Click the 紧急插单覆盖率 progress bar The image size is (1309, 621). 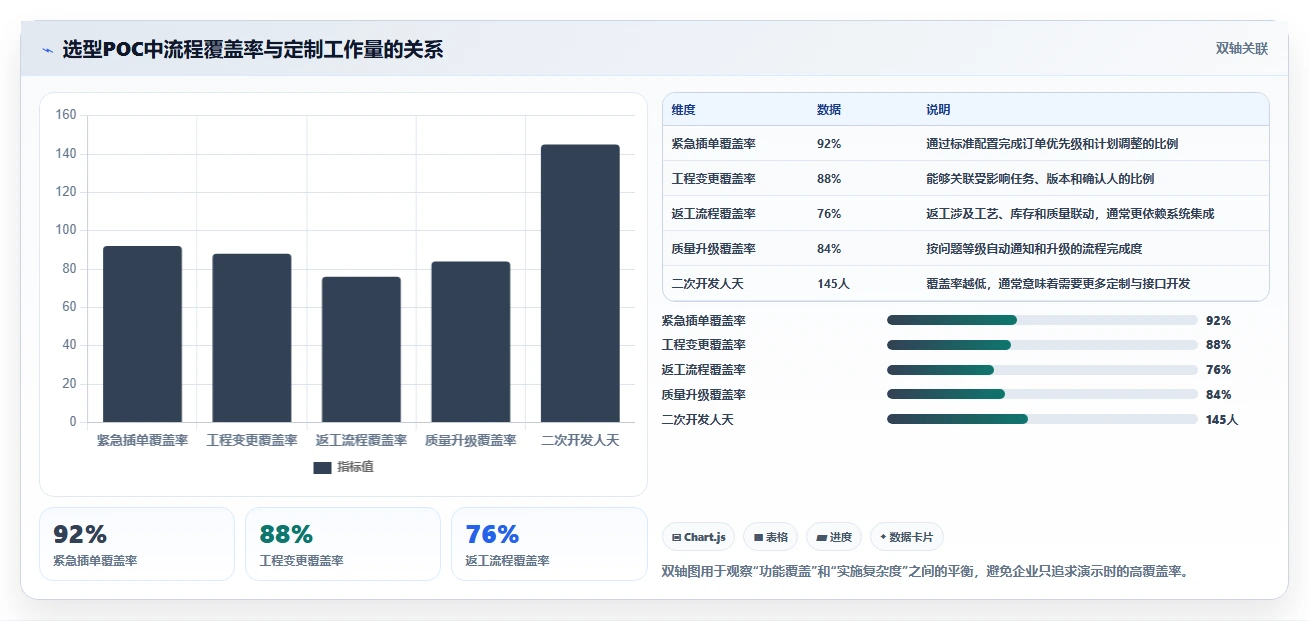(1042, 320)
